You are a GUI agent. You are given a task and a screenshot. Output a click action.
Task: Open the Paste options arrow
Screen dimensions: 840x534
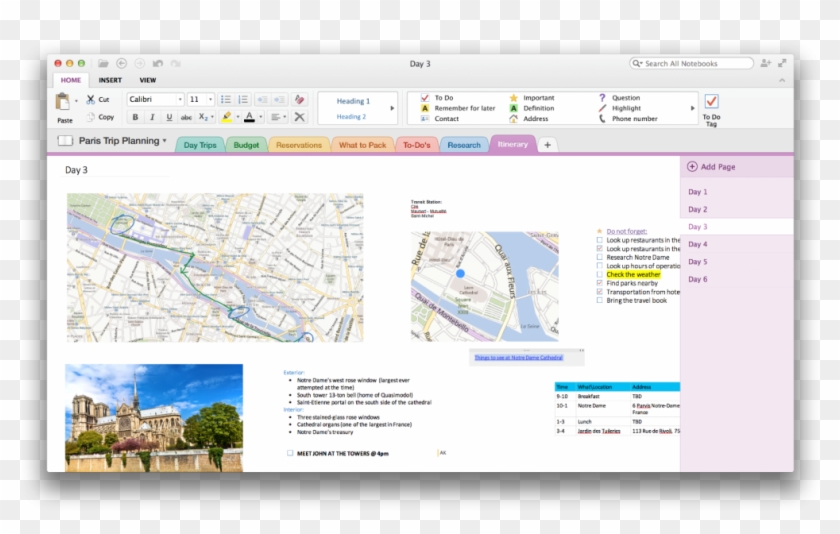(76, 101)
